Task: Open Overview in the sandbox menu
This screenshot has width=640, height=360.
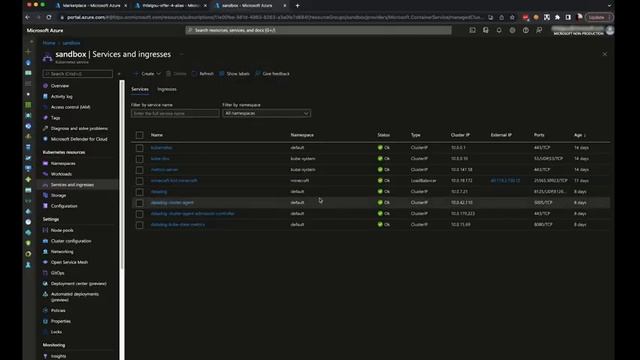Action: (60, 86)
